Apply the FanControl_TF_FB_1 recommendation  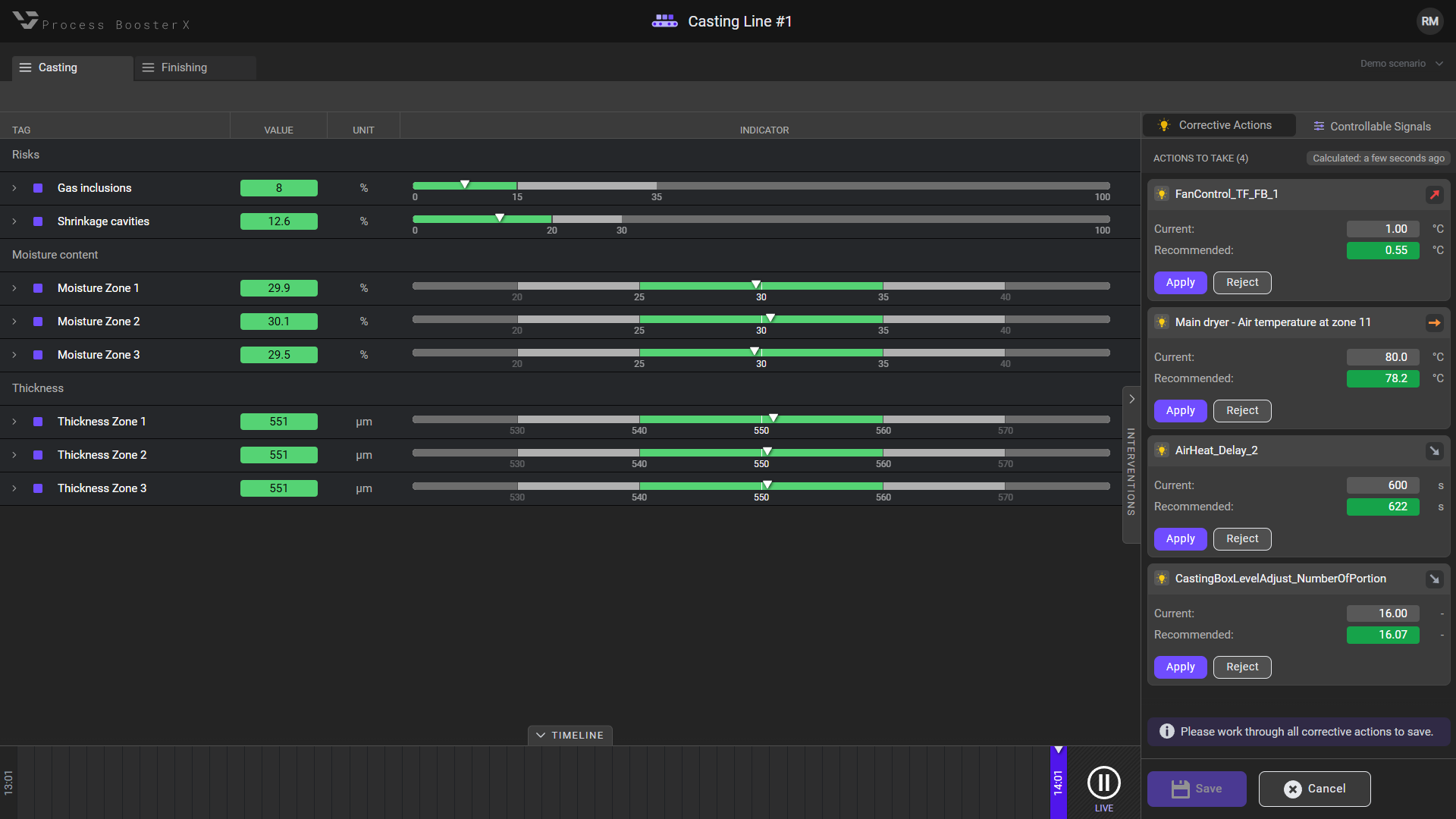click(x=1180, y=283)
